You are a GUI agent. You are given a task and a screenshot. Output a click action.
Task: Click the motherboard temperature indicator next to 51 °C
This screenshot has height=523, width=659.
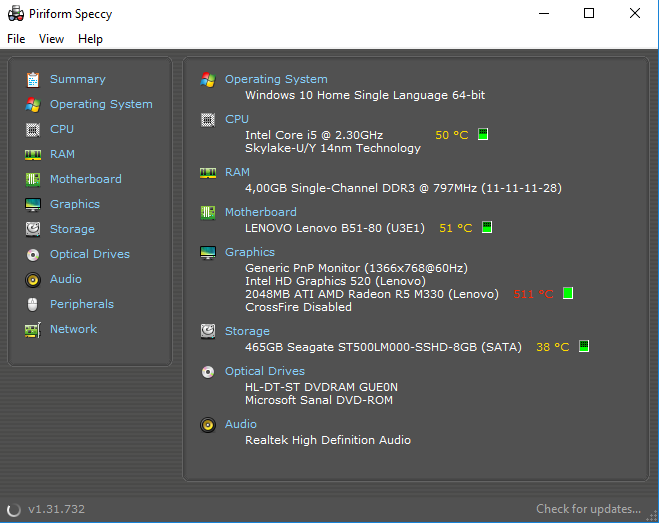487,227
